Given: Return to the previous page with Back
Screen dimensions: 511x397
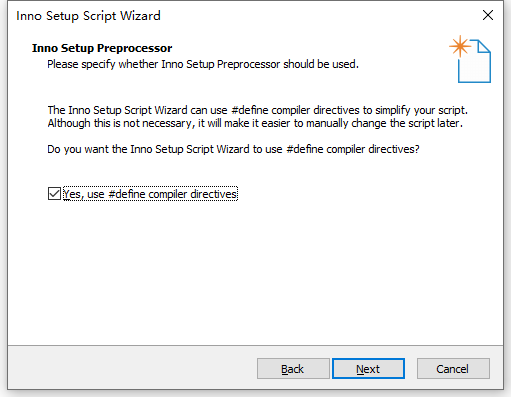Looking at the screenshot, I should (293, 369).
